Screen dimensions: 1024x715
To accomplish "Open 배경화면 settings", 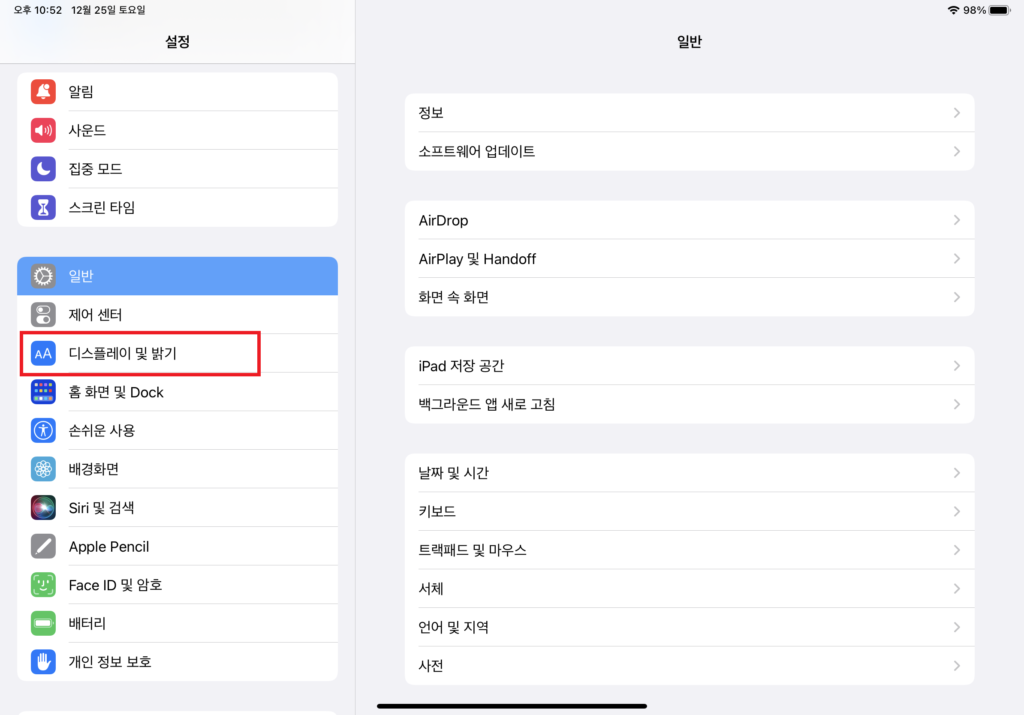I will pyautogui.click(x=178, y=469).
